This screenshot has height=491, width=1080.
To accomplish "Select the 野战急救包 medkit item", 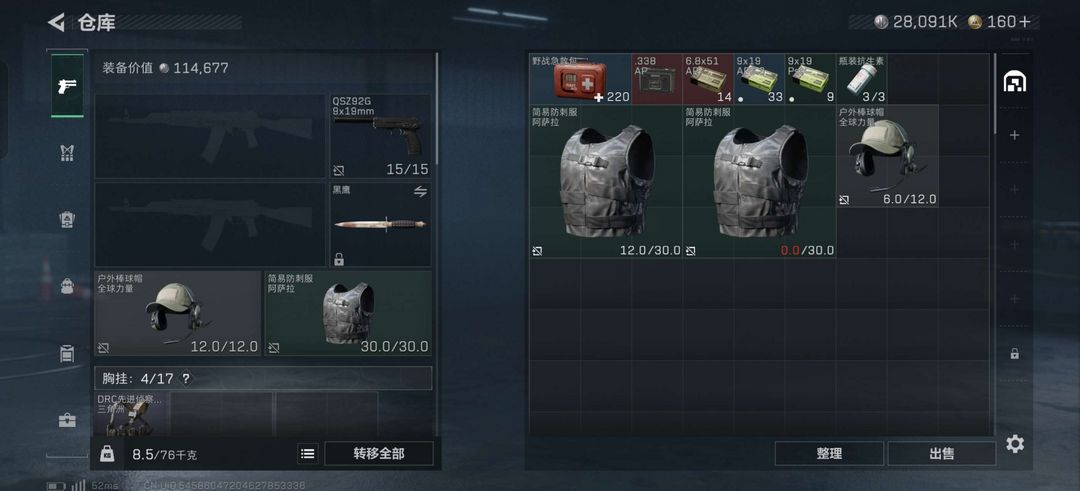I will (x=580, y=79).
